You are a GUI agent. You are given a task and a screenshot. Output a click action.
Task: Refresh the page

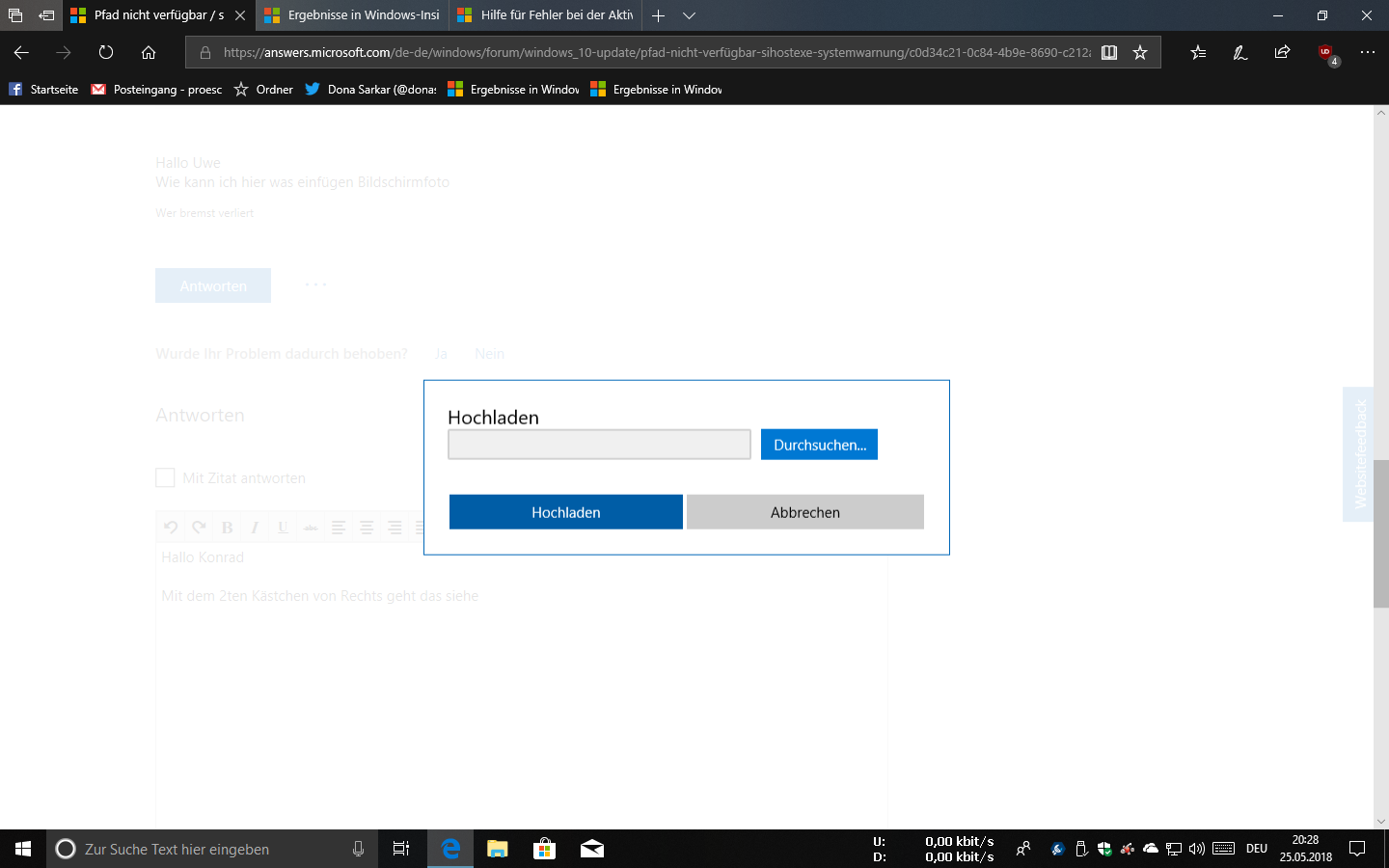click(106, 52)
